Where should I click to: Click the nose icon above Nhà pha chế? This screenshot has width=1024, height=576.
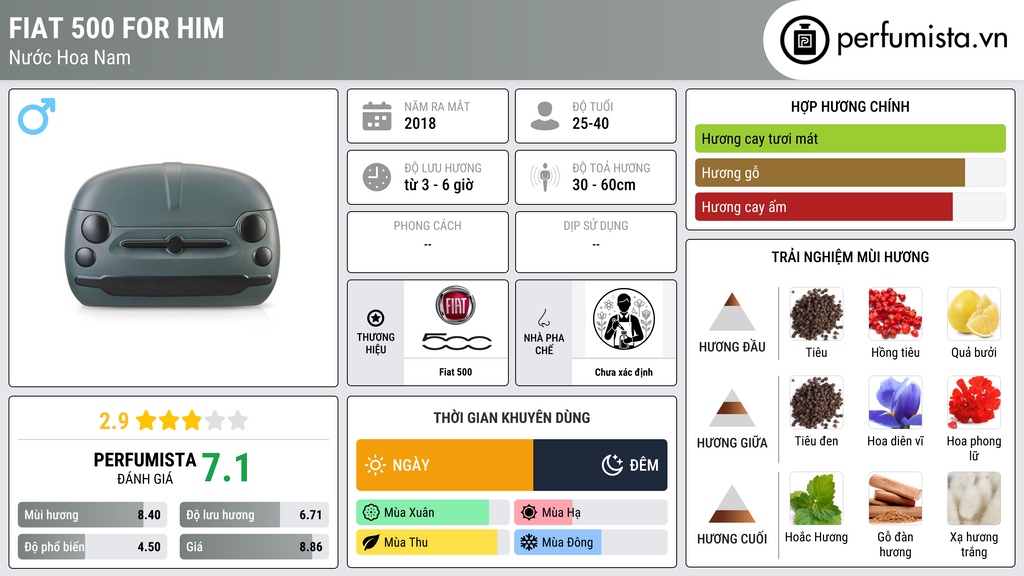tap(543, 318)
